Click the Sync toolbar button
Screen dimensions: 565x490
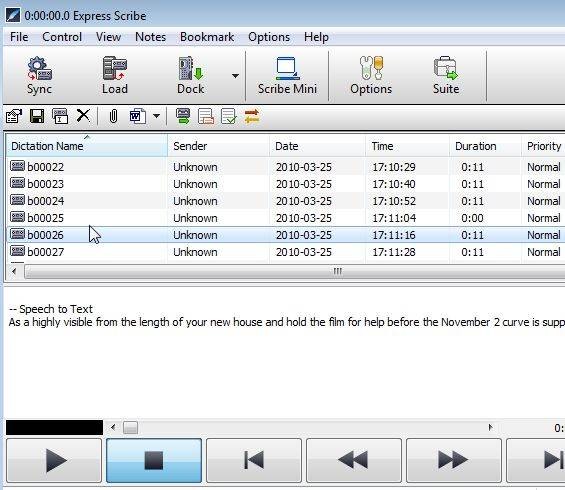[40, 76]
